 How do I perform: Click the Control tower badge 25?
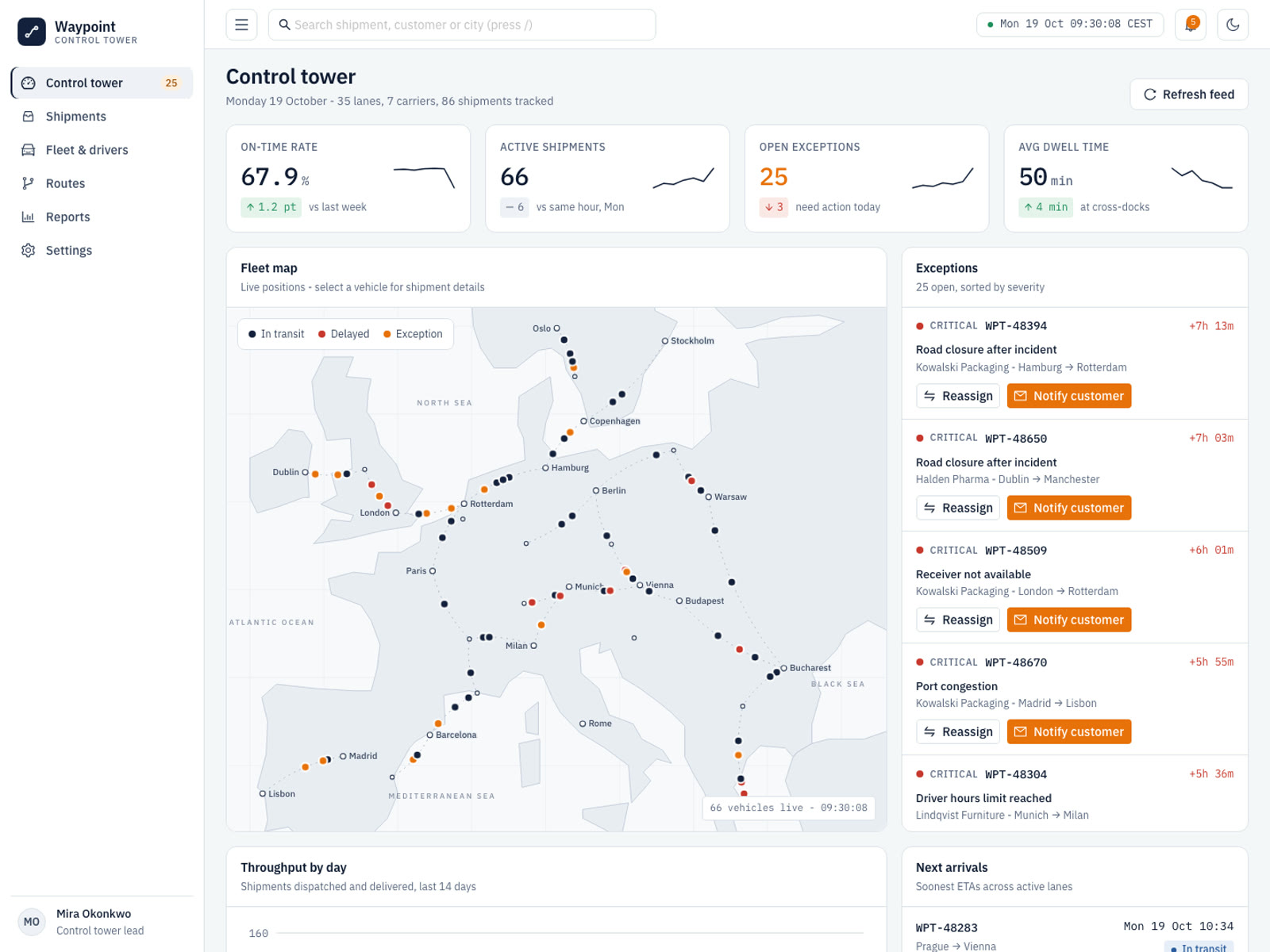[x=171, y=83]
